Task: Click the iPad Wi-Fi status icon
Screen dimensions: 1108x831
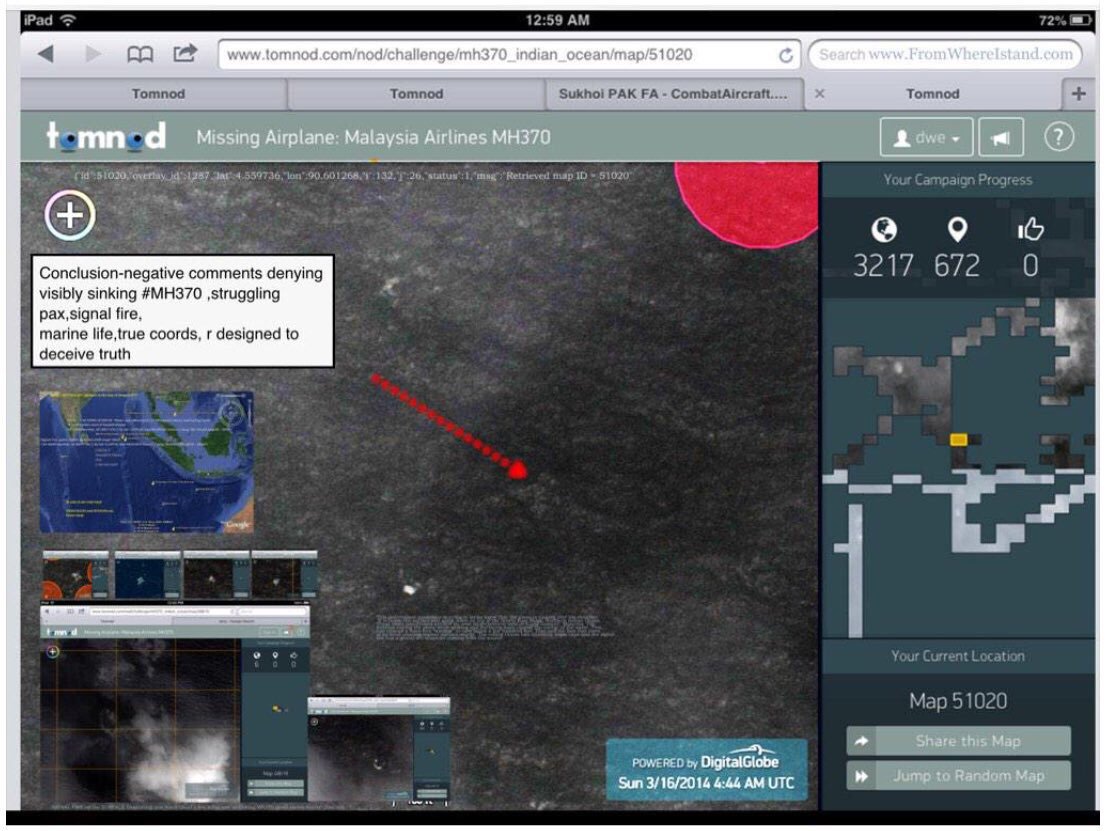Action: click(68, 20)
